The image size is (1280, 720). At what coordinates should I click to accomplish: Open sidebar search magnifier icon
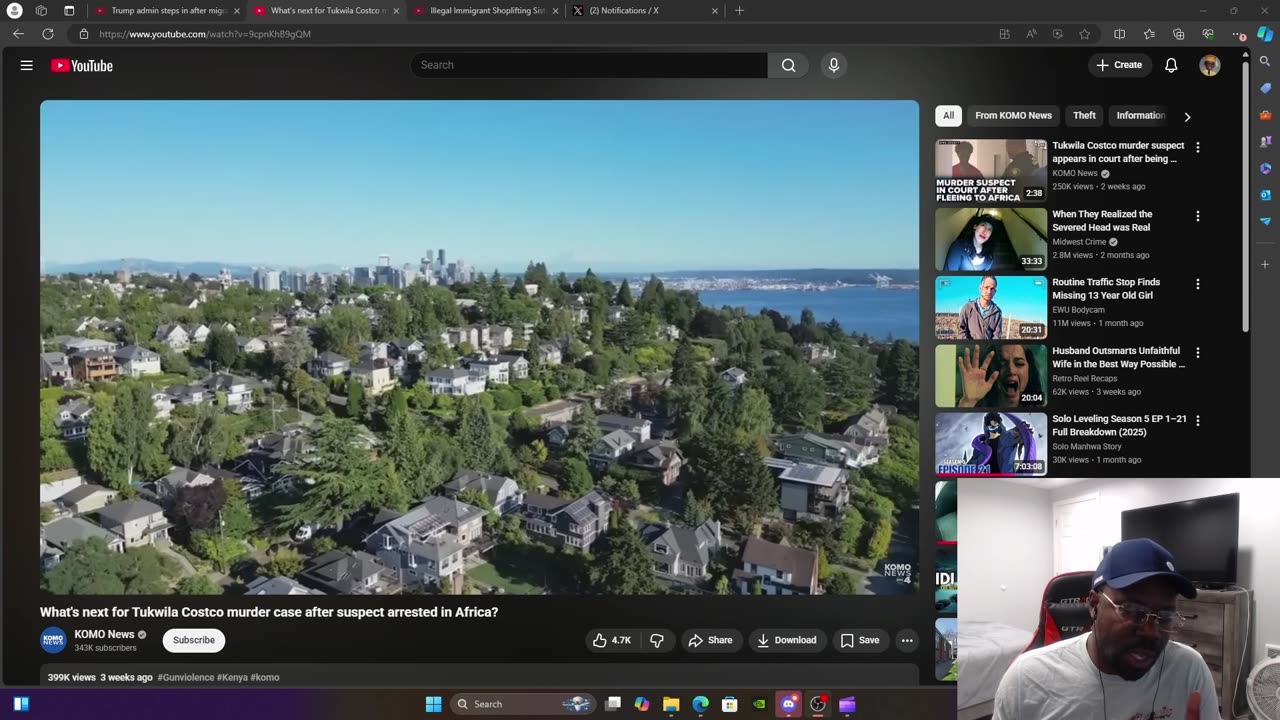pos(1265,62)
